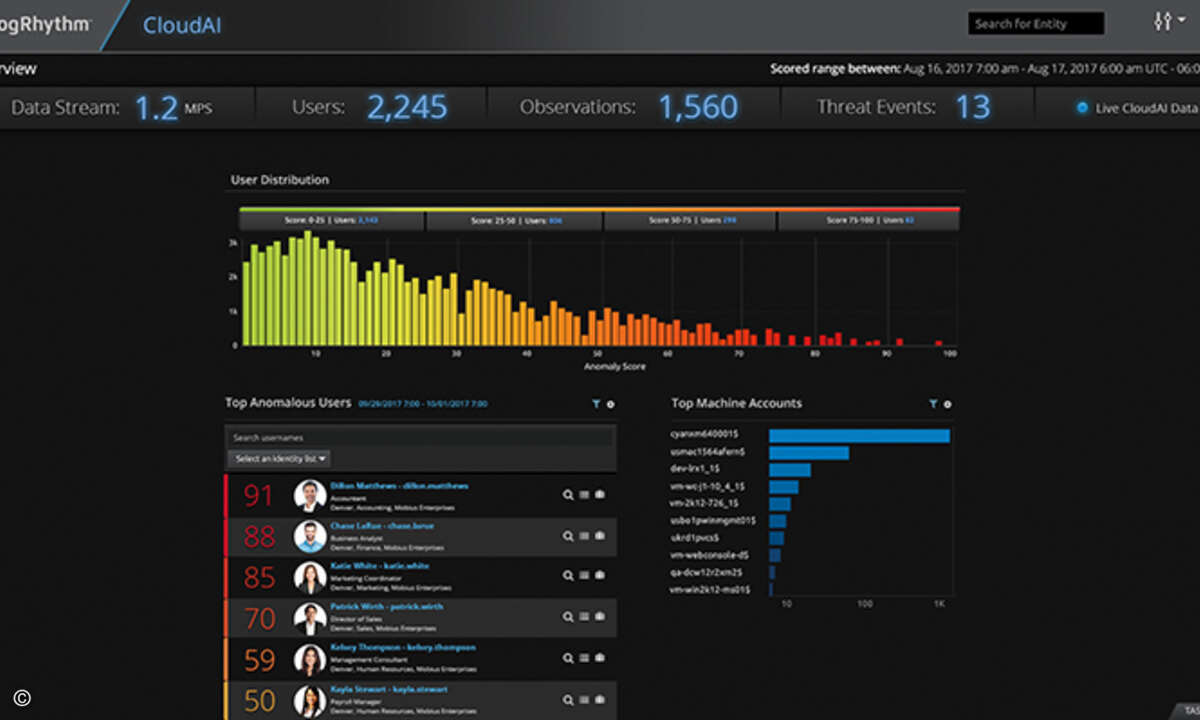Click the list icon for Patrick Wirth
The image size is (1200, 720).
(584, 617)
